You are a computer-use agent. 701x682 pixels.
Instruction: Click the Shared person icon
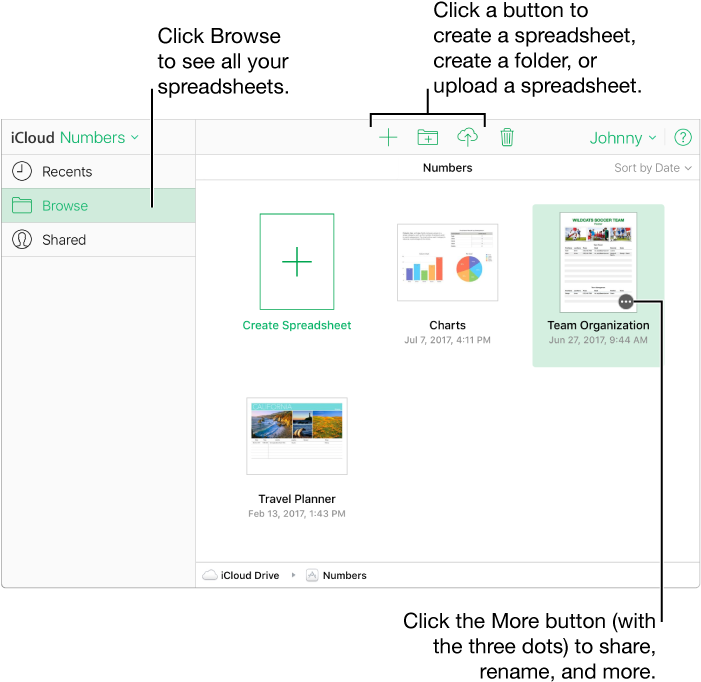(22, 240)
